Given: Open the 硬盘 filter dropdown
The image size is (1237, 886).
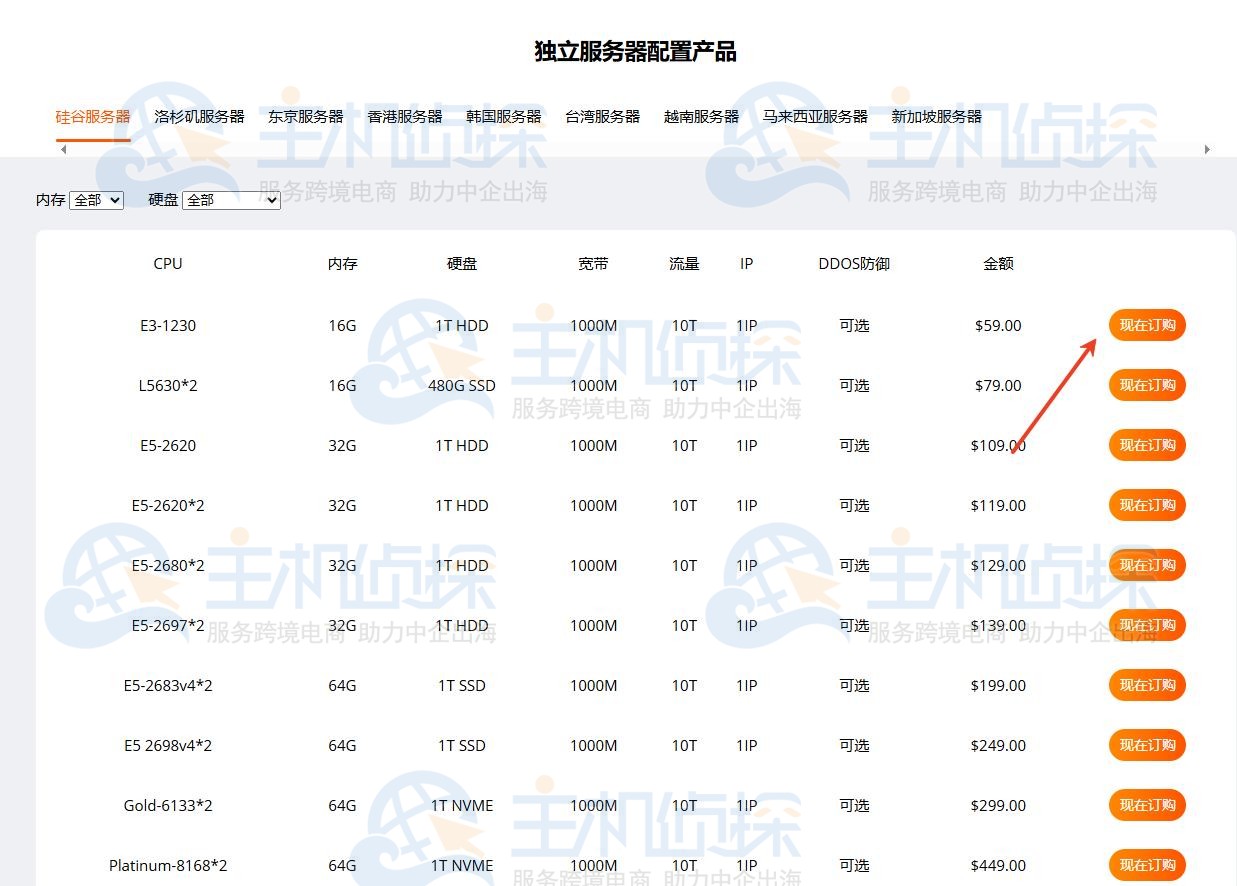Looking at the screenshot, I should click(231, 200).
